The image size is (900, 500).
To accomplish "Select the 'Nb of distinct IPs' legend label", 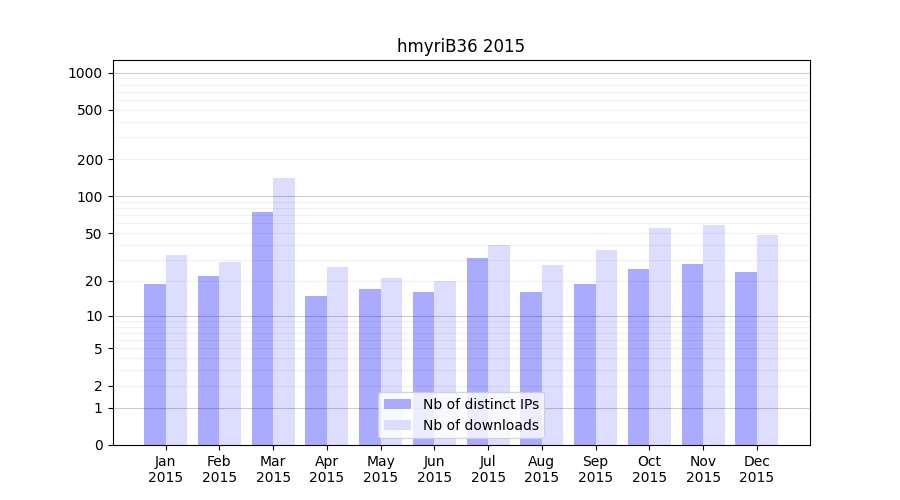I will pos(480,404).
